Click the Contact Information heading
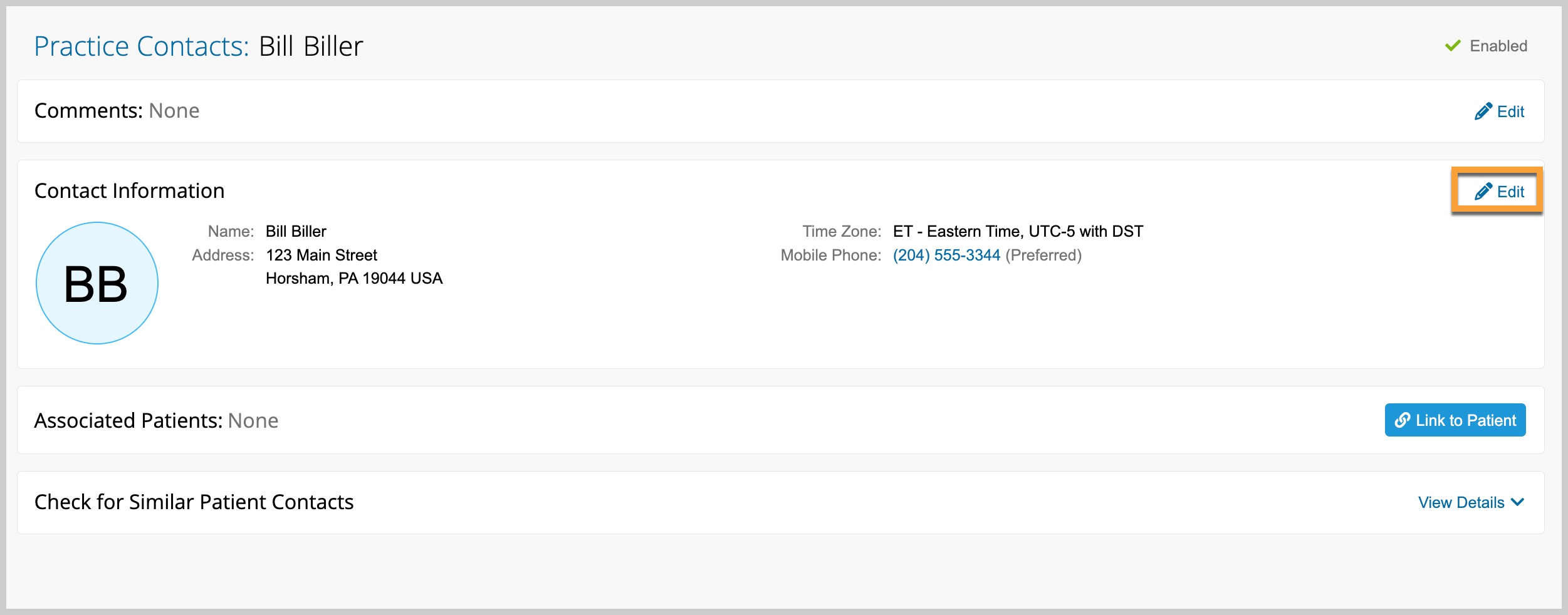The height and width of the screenshot is (615, 1568). pos(130,191)
